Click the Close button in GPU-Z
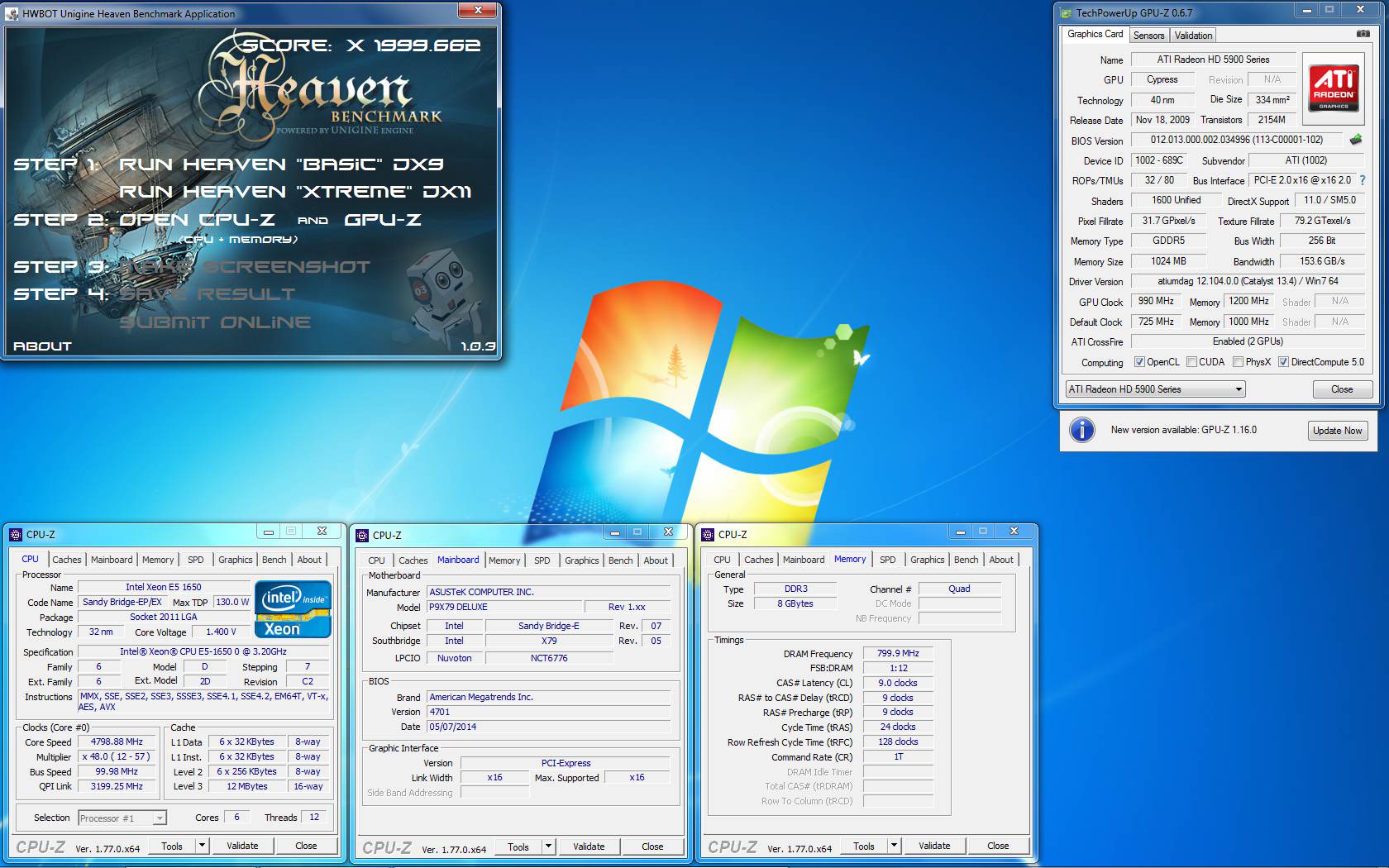 click(x=1342, y=389)
